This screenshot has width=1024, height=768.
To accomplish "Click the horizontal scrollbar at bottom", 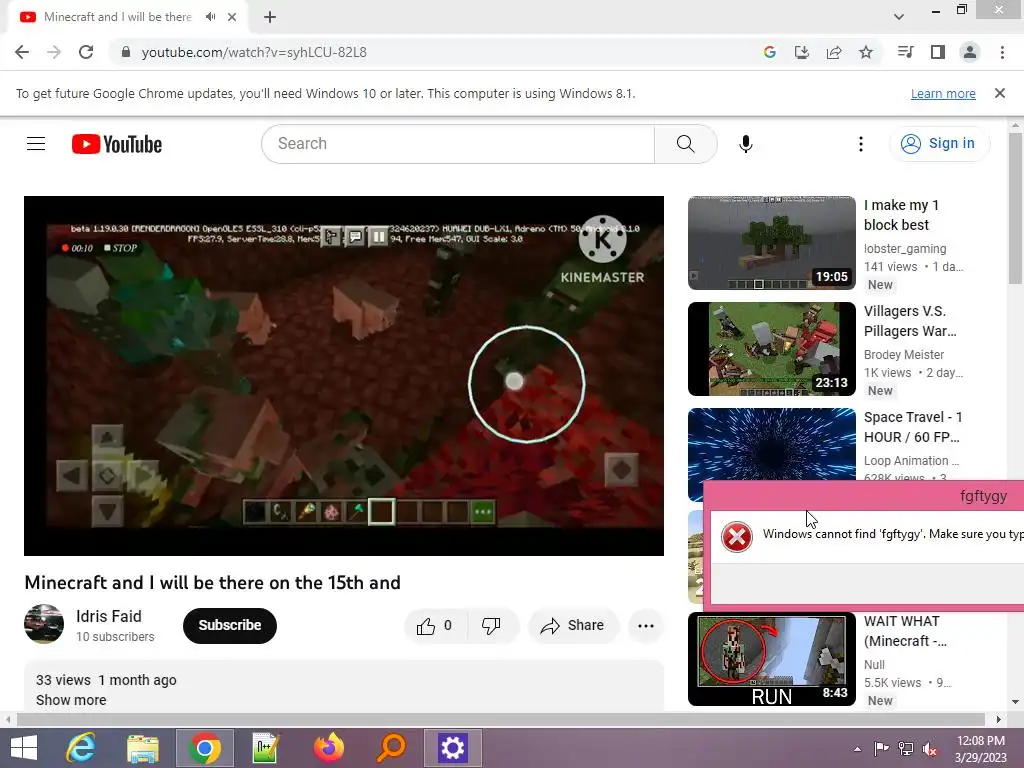I will point(500,720).
